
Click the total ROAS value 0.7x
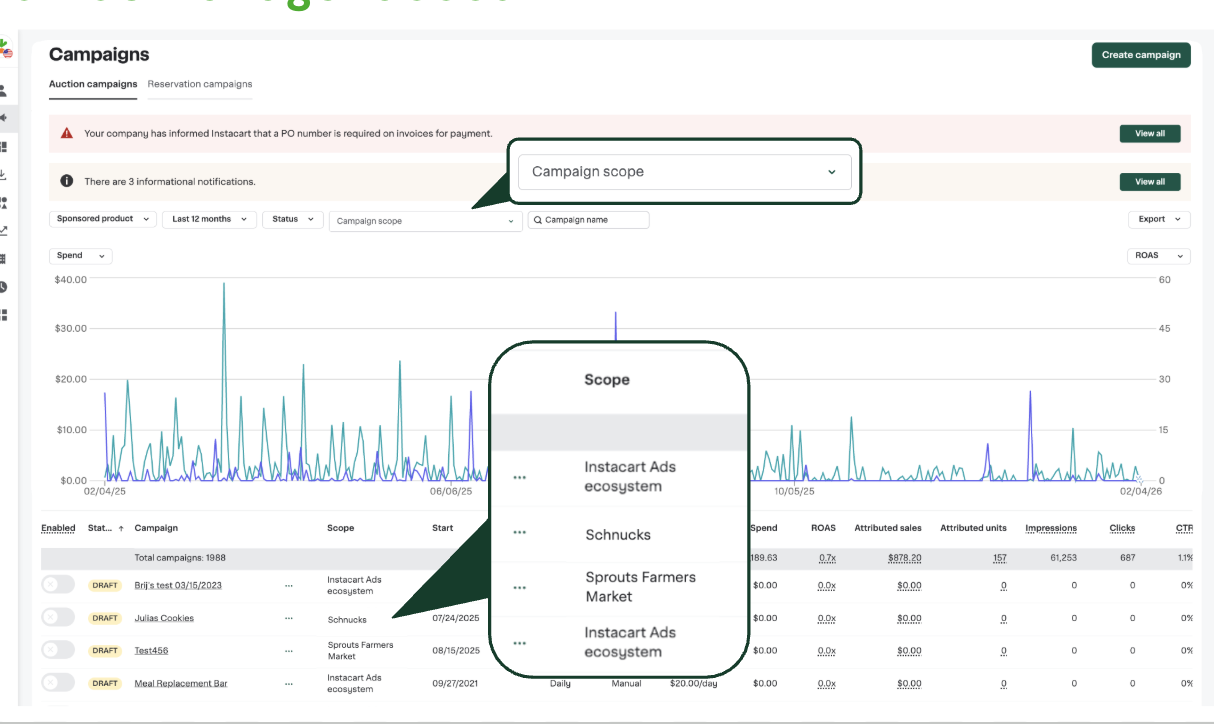[x=827, y=558]
